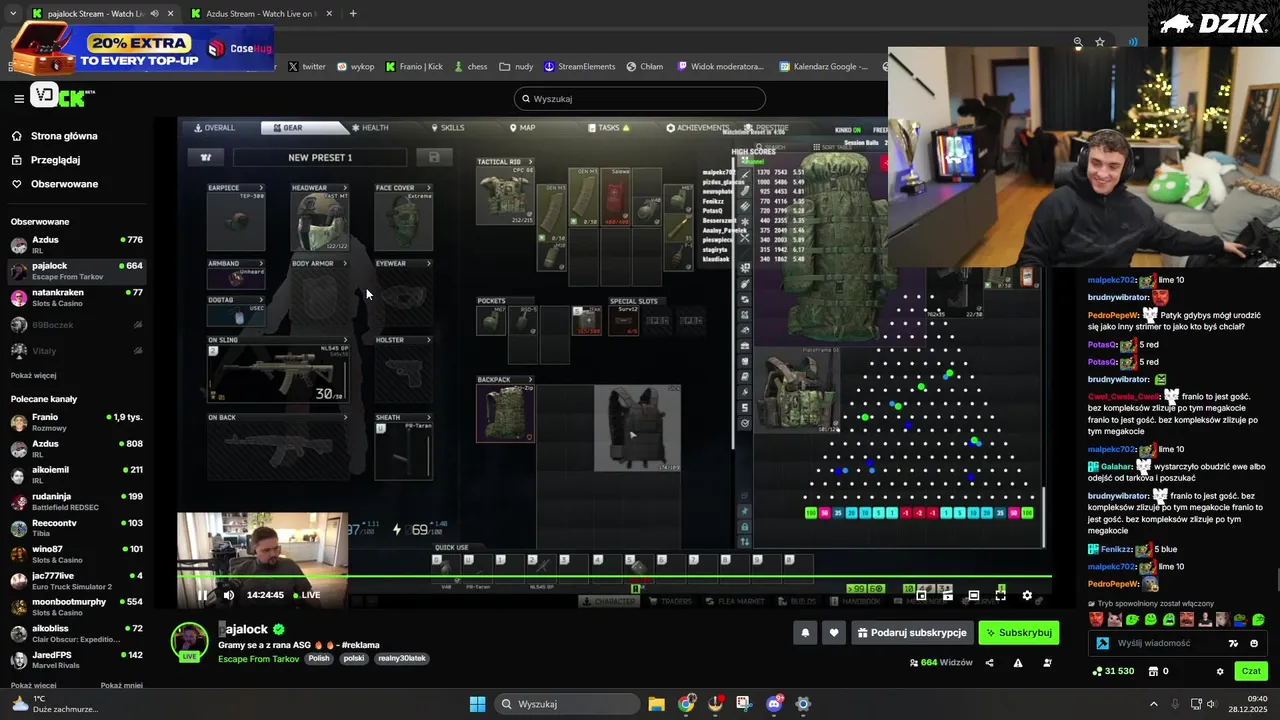The height and width of the screenshot is (720, 1280).
Task: Open the Kick sidebar hamburger menu
Action: pos(19,98)
